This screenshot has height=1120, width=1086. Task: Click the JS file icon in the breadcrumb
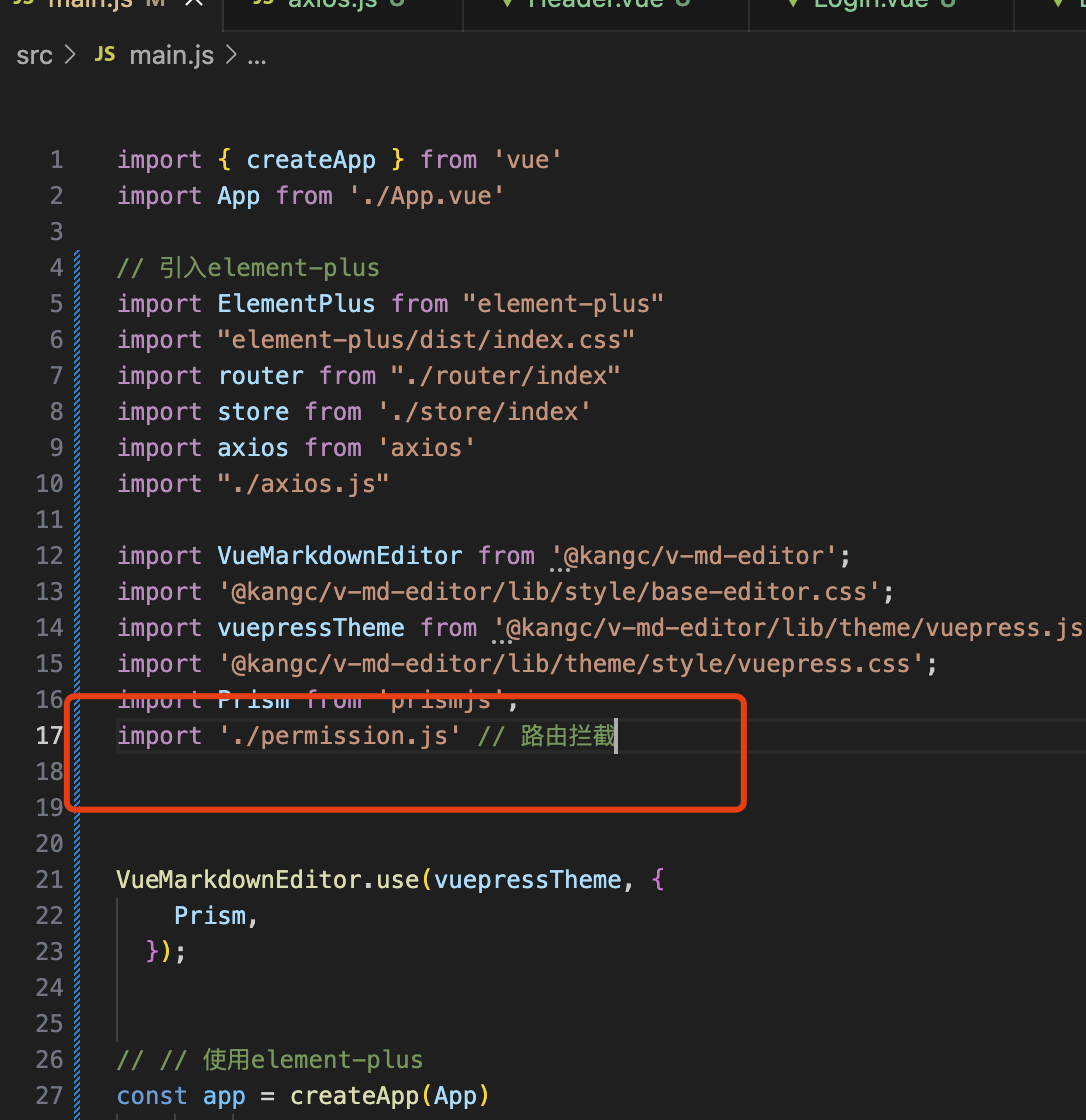104,55
